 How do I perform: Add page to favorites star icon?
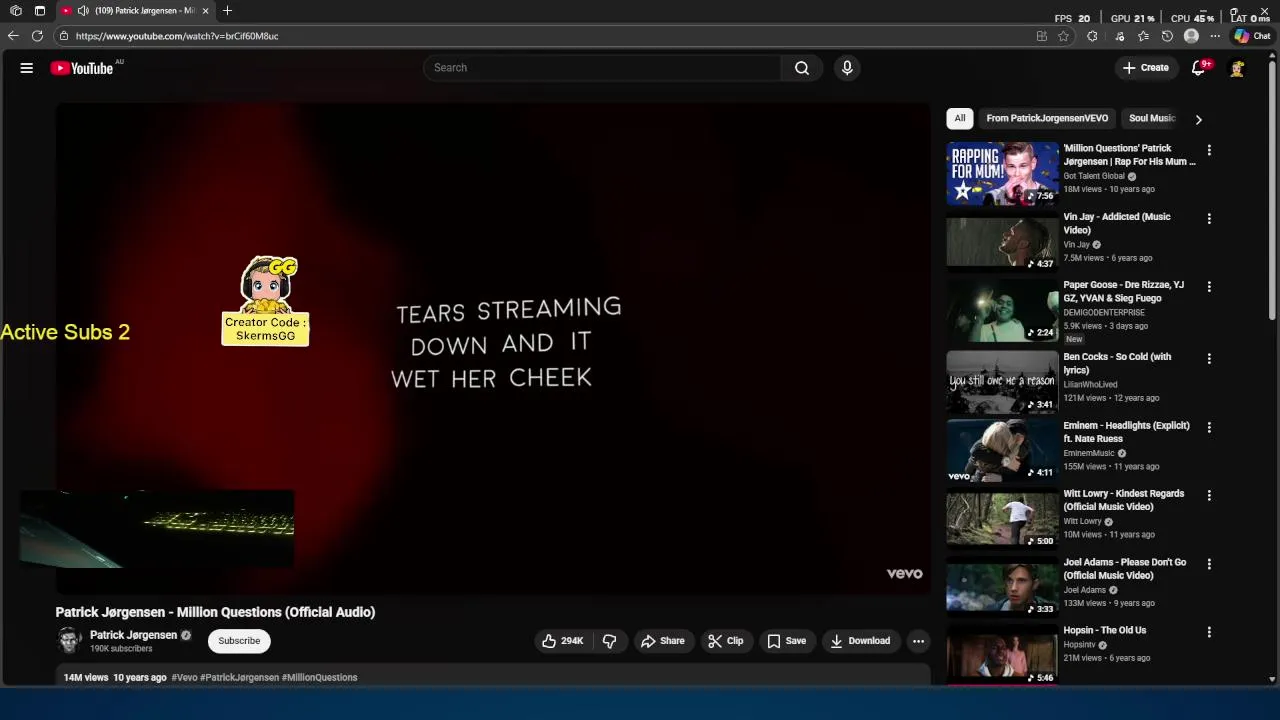tap(1064, 36)
